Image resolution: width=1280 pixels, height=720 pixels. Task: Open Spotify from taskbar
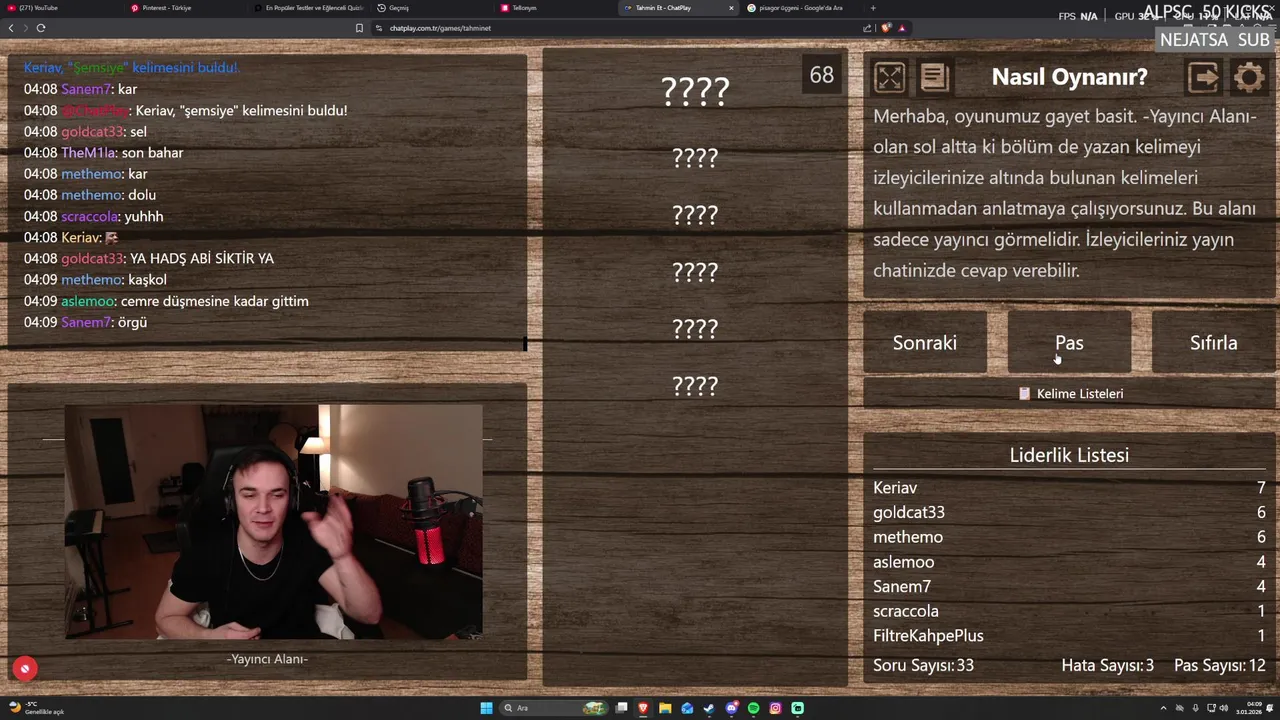[x=753, y=708]
